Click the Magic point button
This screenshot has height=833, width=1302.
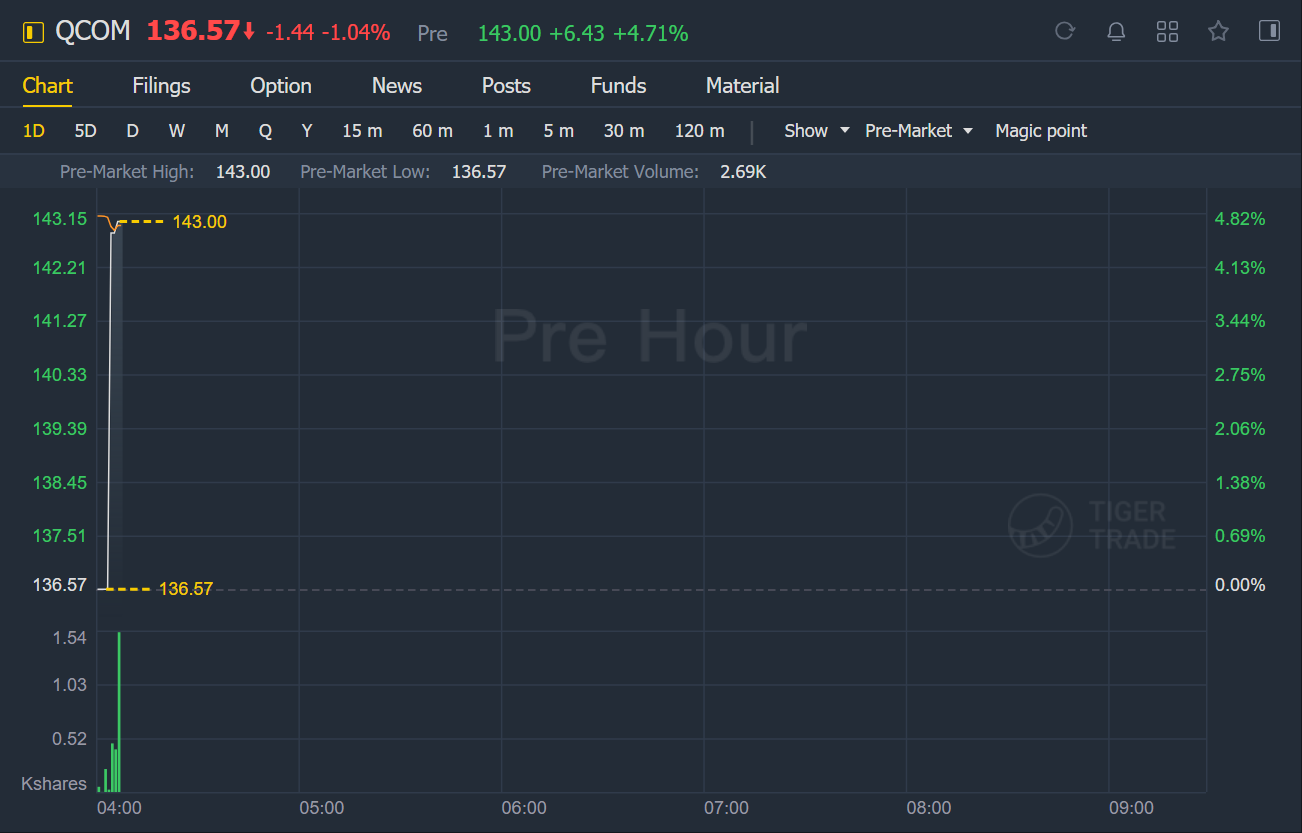pos(1041,131)
